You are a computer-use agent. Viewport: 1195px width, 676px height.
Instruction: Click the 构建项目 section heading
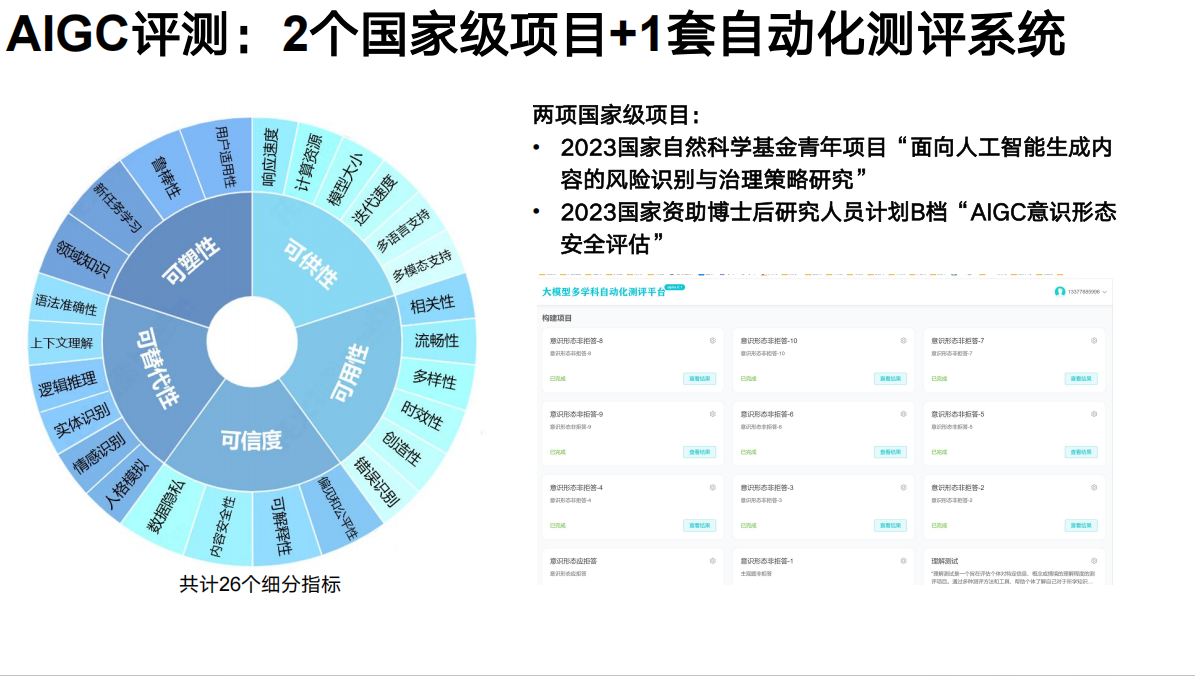[x=556, y=318]
